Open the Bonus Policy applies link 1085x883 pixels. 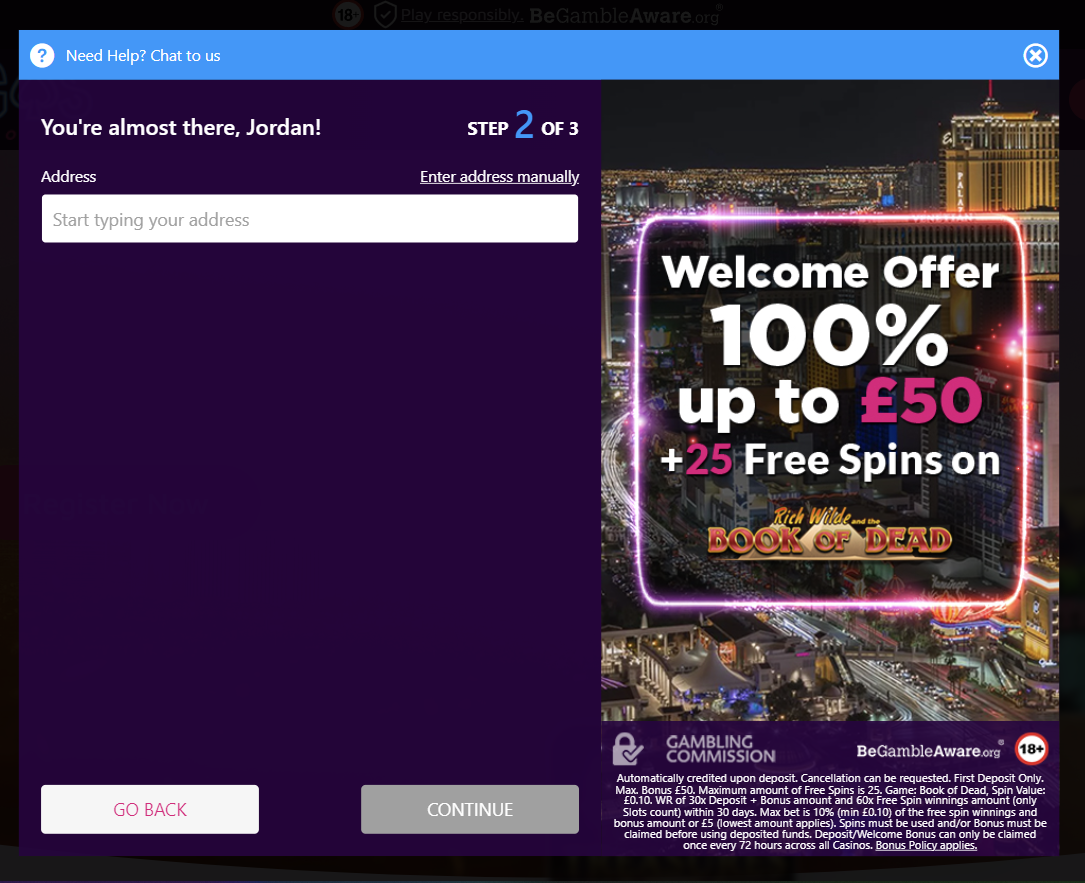click(x=926, y=845)
